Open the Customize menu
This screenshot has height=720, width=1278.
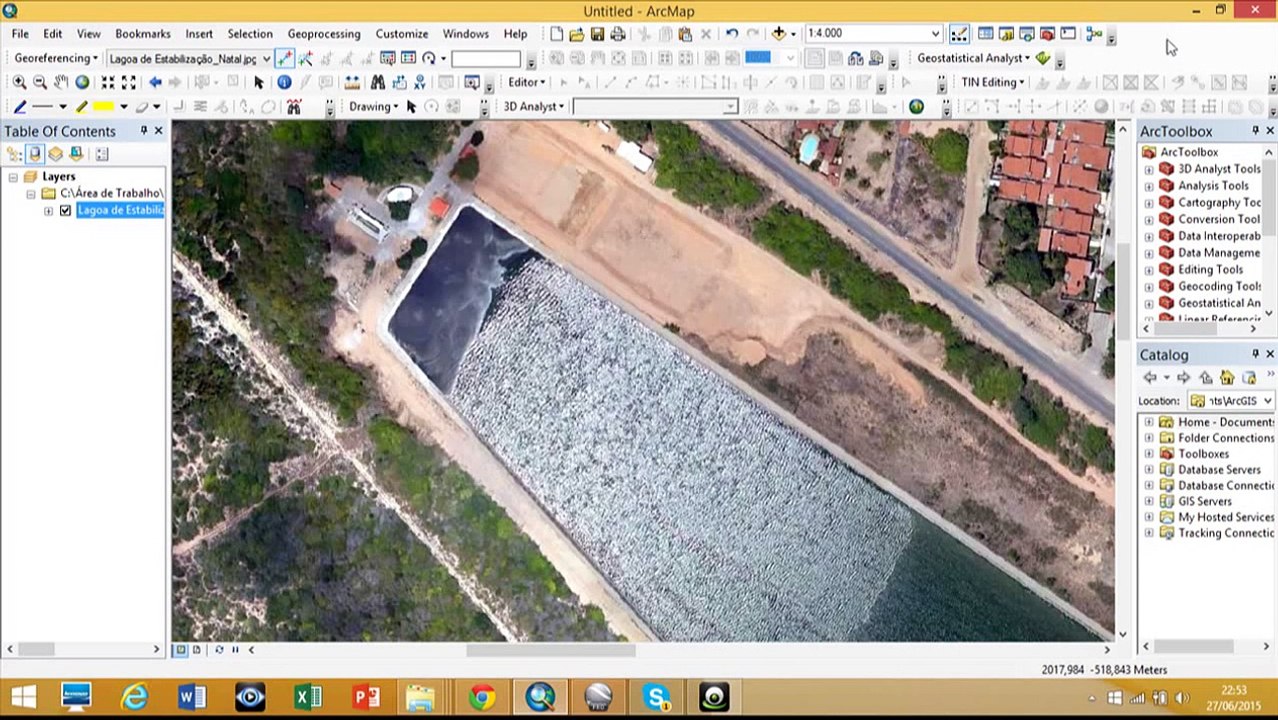coord(401,33)
